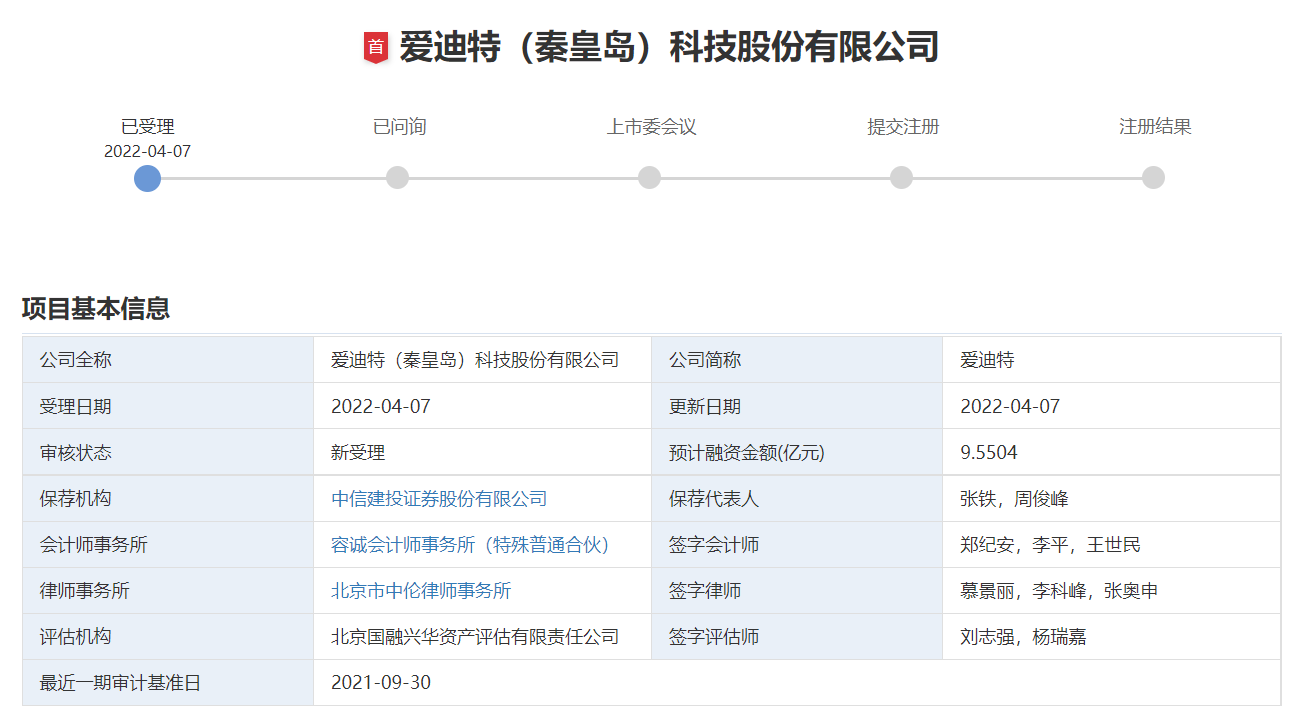Viewport: 1302px width, 728px height.
Task: Select the 提交注册 progress step circle
Action: [902, 178]
